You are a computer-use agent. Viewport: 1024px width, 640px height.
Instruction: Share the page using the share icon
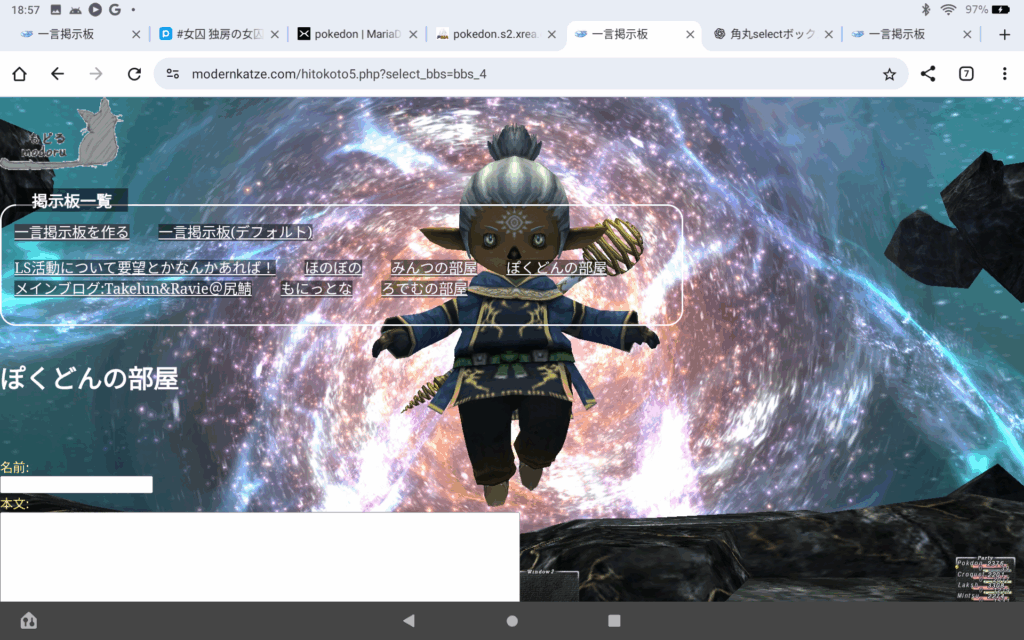tap(928, 74)
